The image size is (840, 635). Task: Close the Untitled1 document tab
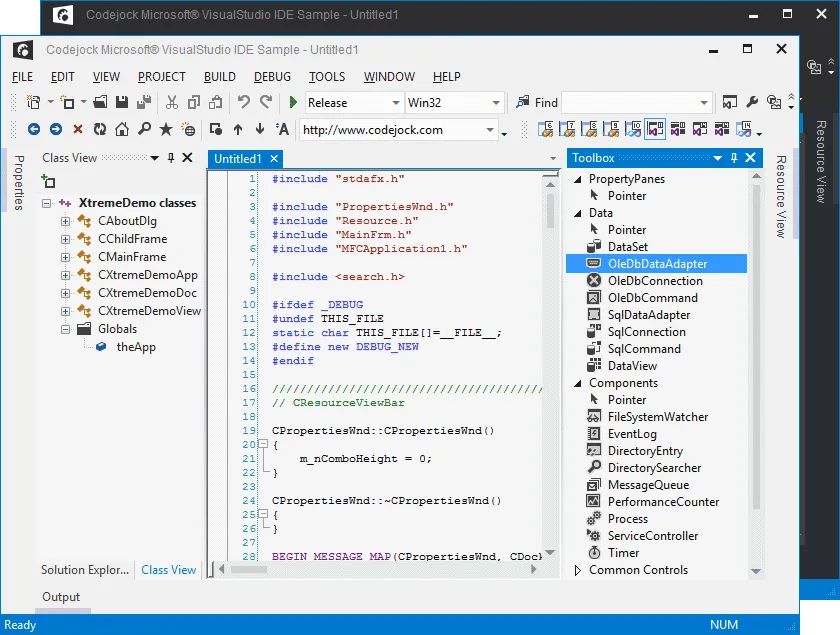click(274, 159)
